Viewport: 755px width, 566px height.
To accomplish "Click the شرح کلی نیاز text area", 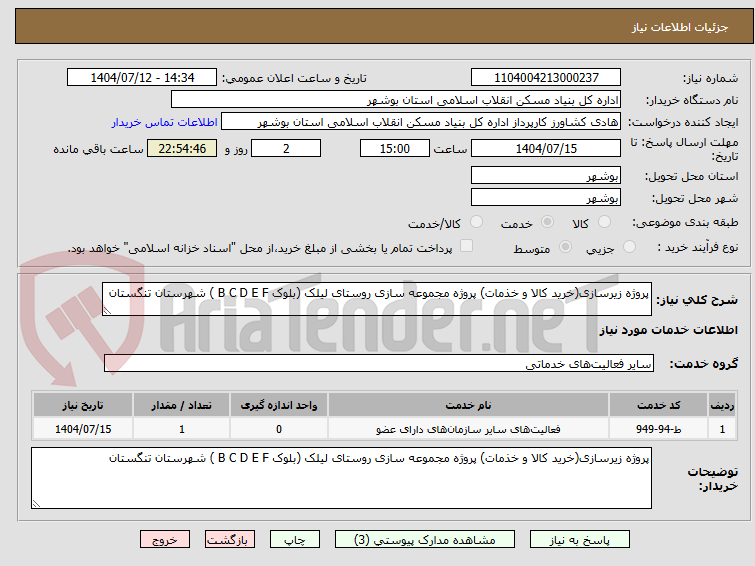I will [377, 299].
